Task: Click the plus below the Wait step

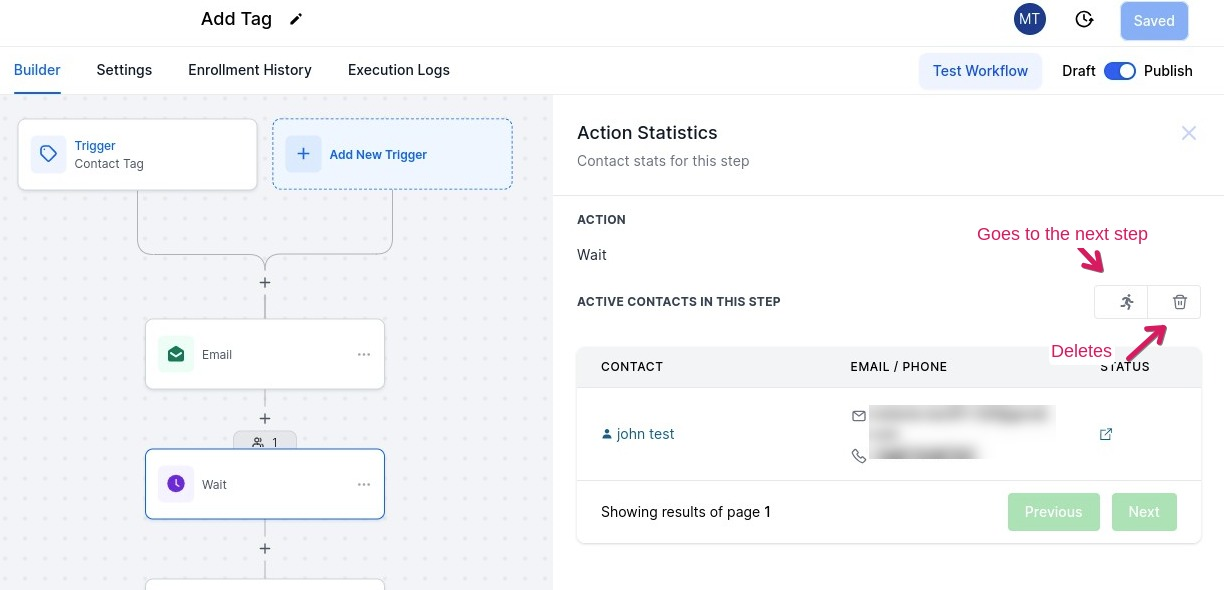Action: (x=265, y=549)
